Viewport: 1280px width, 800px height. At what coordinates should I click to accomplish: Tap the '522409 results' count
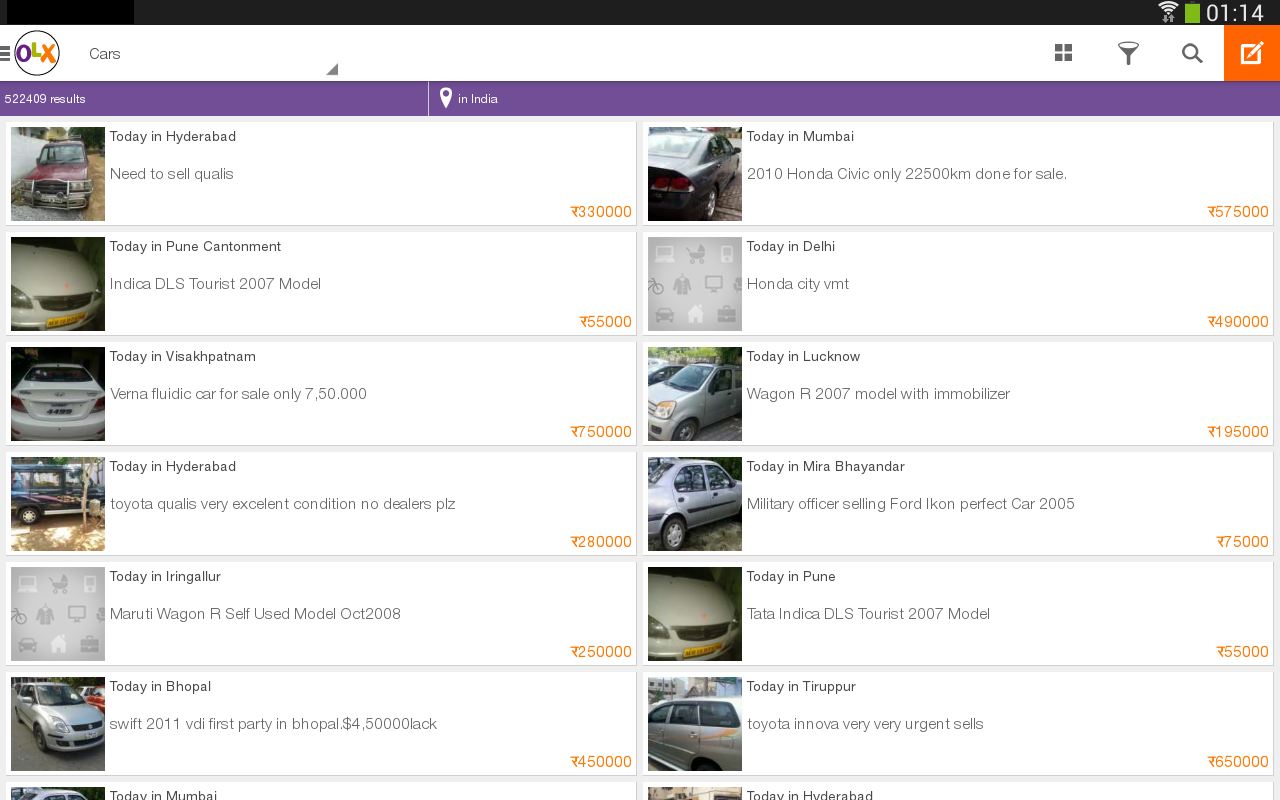pyautogui.click(x=45, y=99)
